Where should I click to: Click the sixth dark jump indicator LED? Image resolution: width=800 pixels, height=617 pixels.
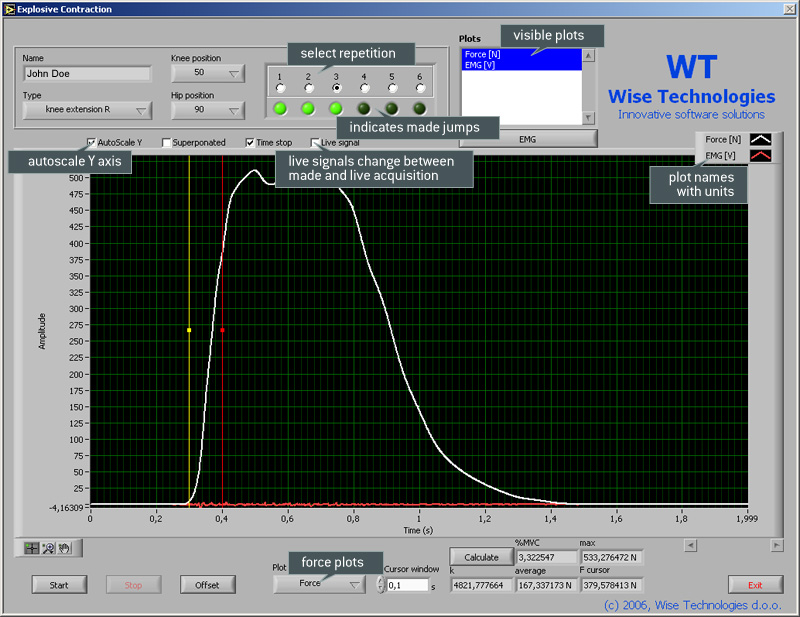click(x=419, y=108)
